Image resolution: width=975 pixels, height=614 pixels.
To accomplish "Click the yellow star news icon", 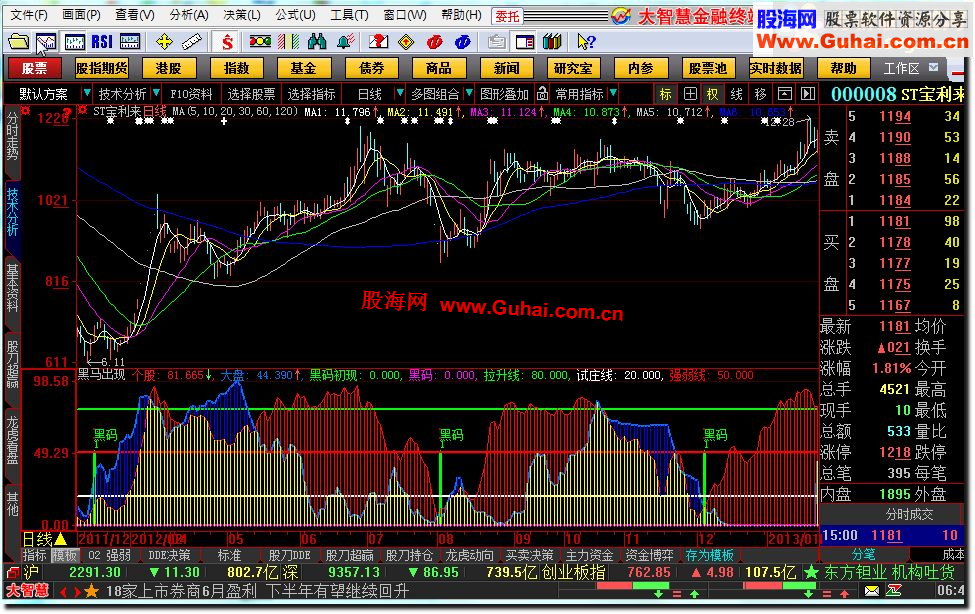I will click(91, 591).
